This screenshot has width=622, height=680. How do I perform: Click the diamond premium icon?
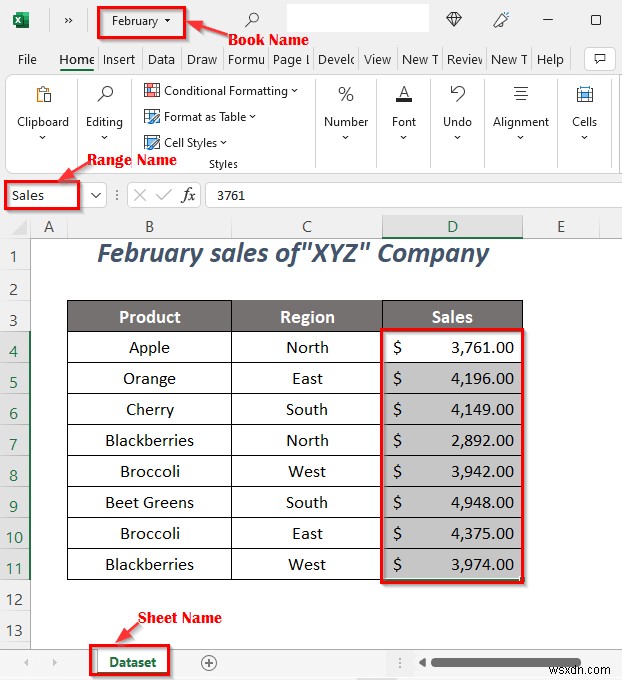(454, 20)
